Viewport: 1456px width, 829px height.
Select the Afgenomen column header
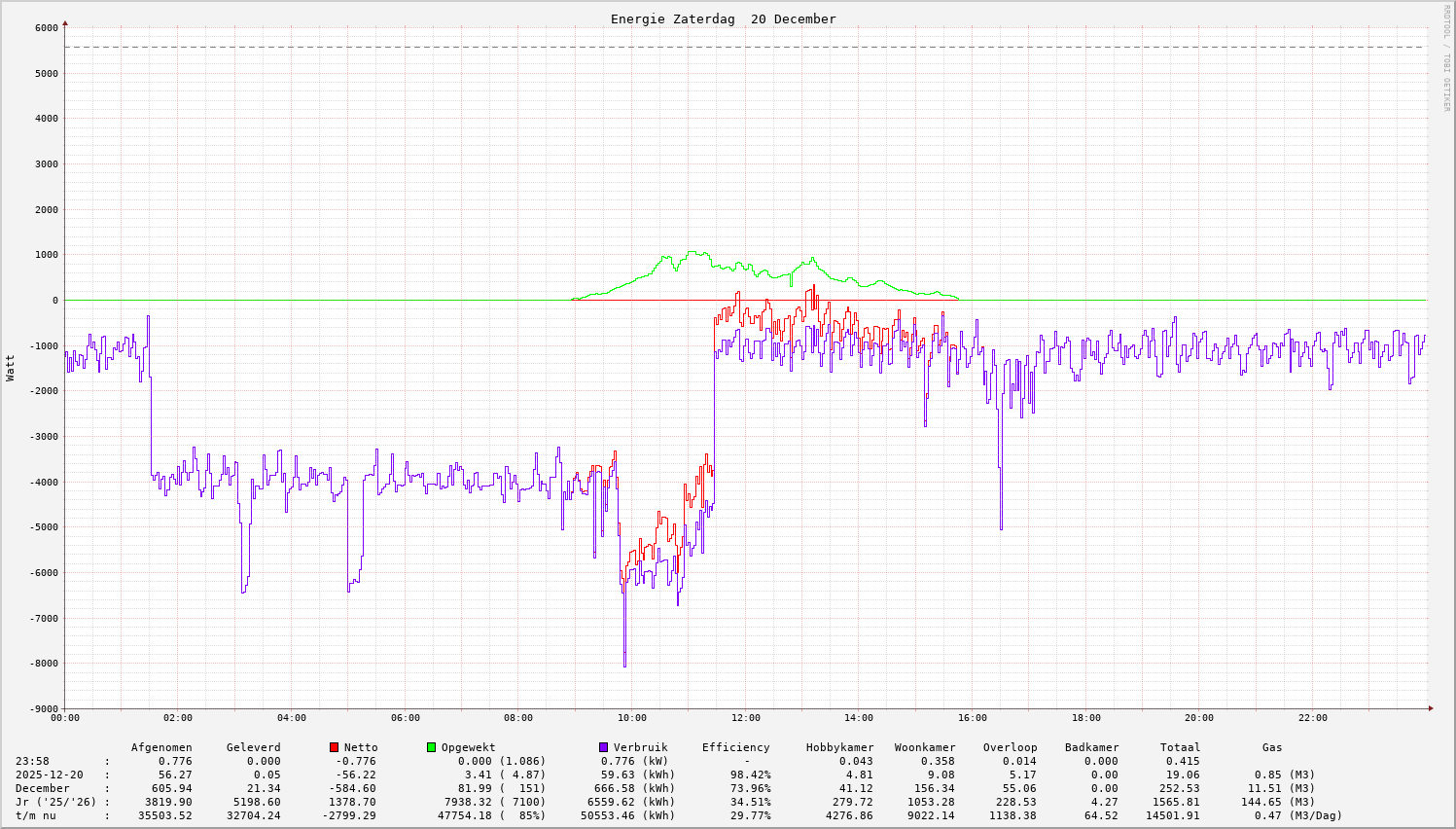click(x=161, y=747)
